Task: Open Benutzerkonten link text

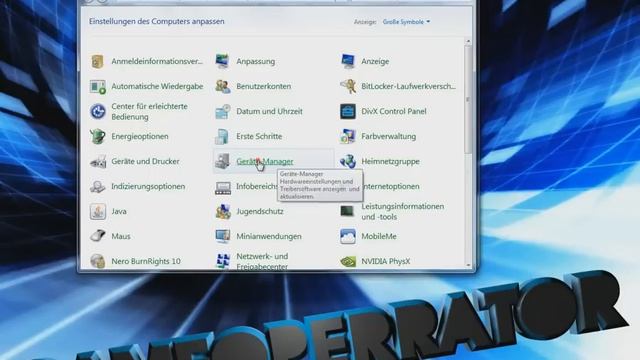Action: (x=264, y=87)
